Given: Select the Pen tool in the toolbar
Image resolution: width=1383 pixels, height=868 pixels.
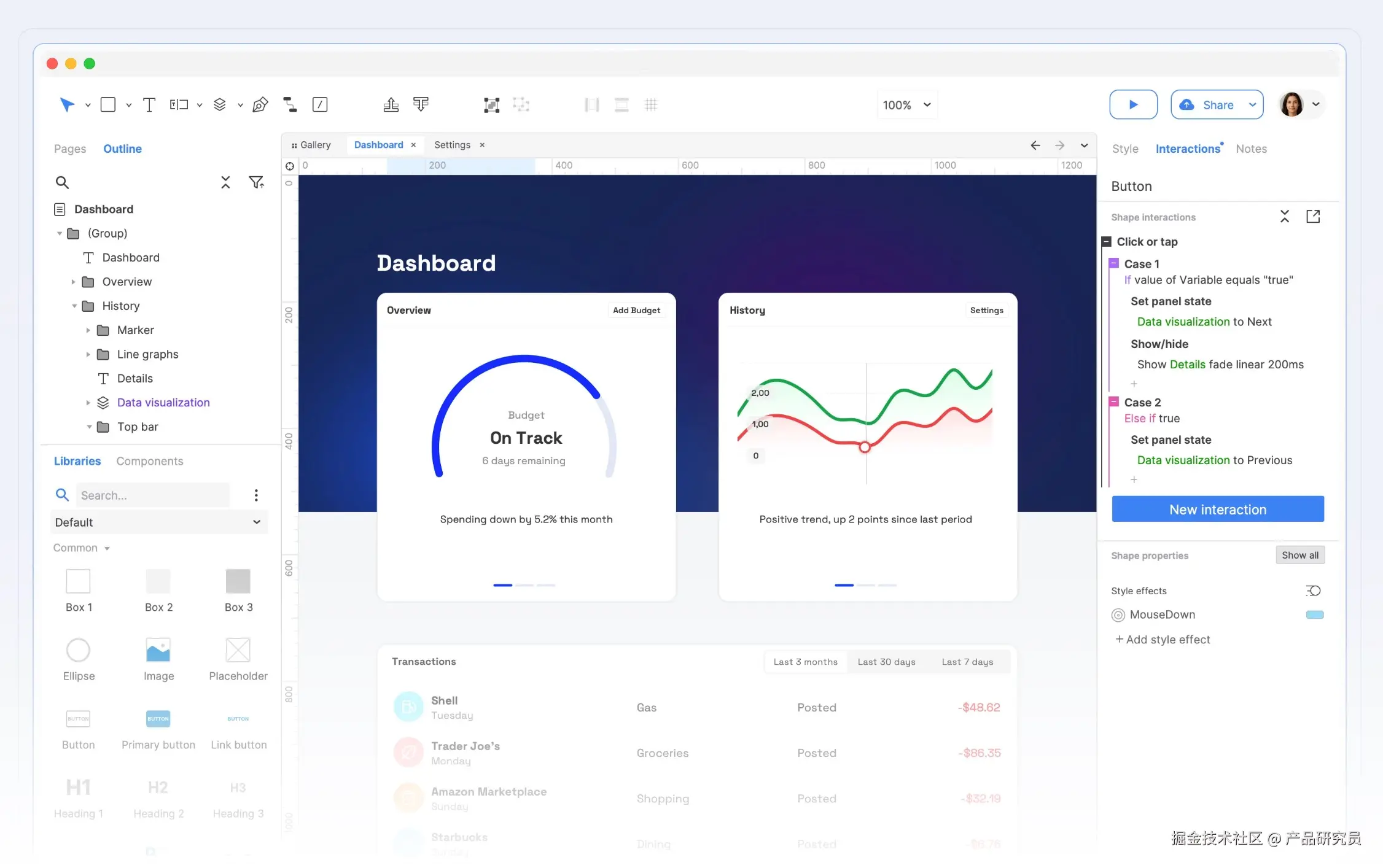Looking at the screenshot, I should click(260, 105).
